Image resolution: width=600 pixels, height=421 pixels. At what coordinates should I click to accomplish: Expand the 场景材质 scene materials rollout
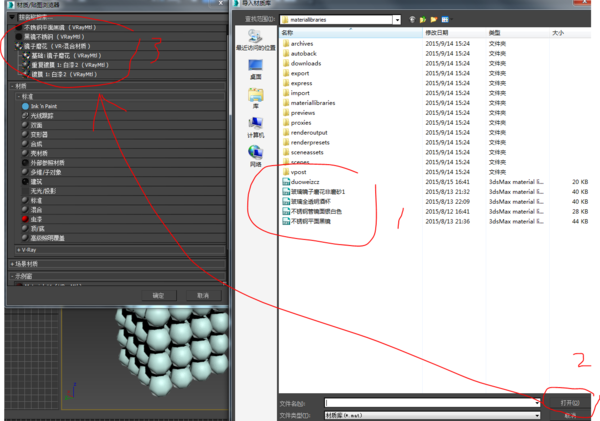(117, 264)
